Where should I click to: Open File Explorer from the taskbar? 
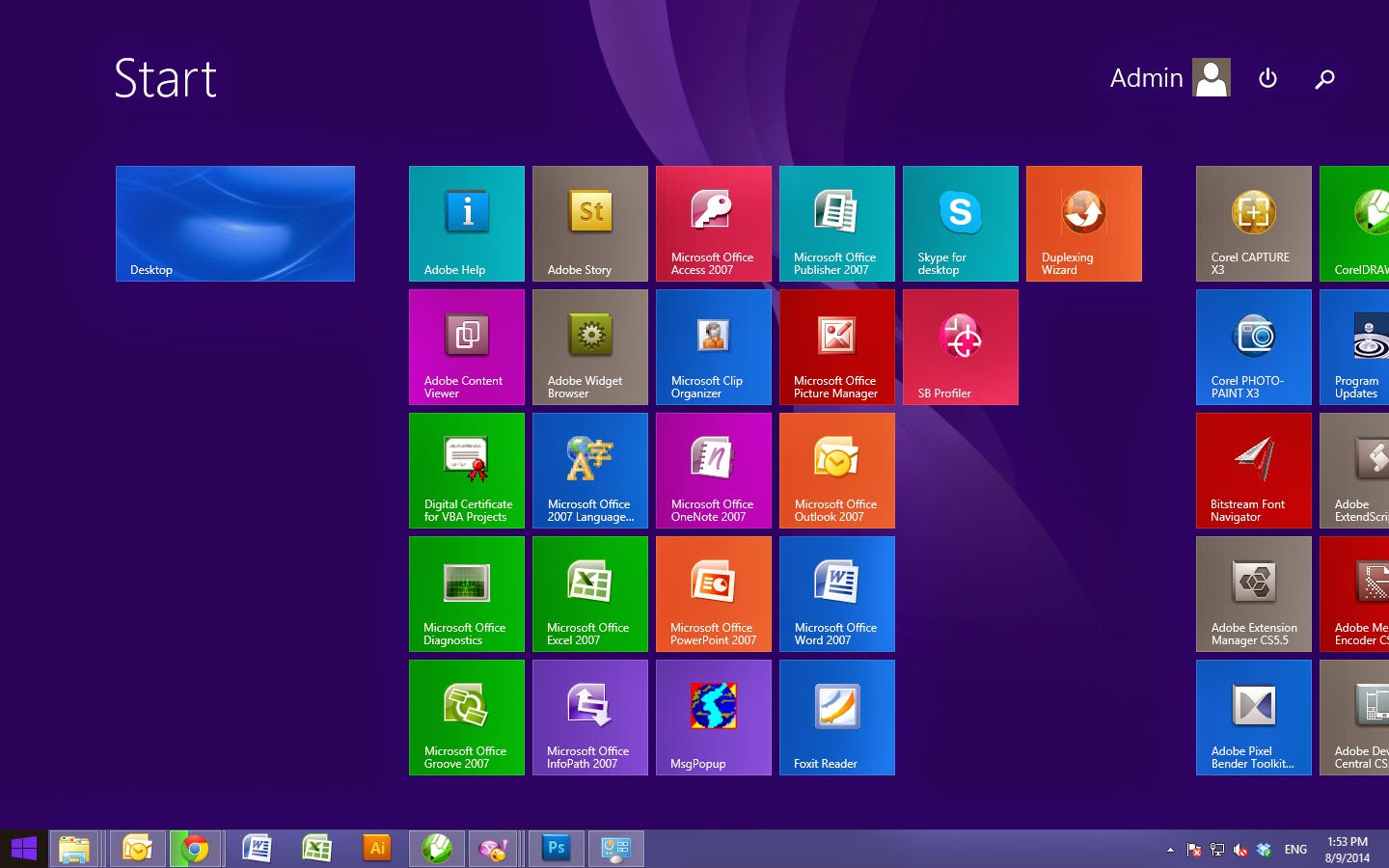point(74,849)
